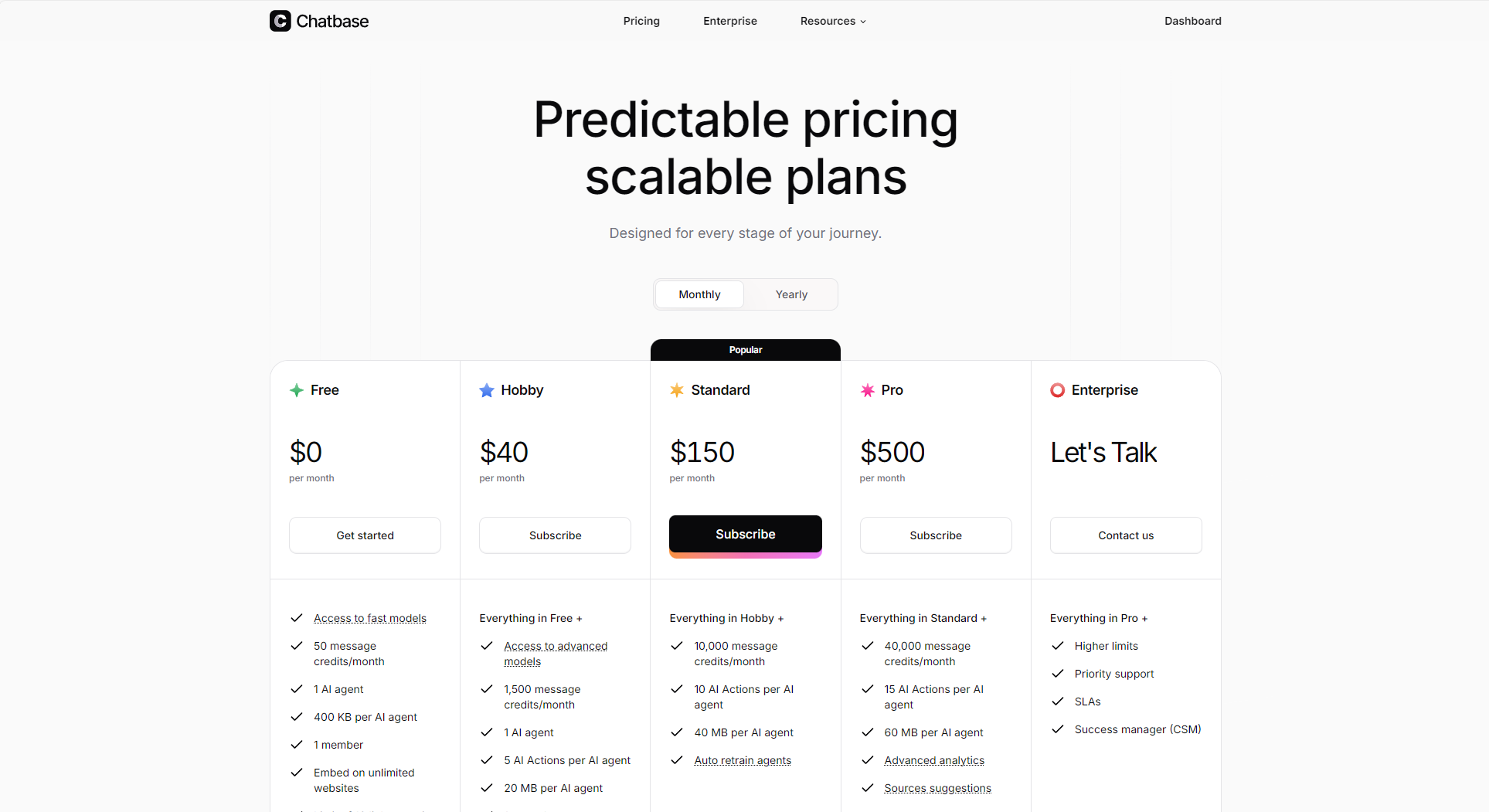This screenshot has width=1489, height=812.
Task: Select Monthly billing option
Action: (x=699, y=294)
